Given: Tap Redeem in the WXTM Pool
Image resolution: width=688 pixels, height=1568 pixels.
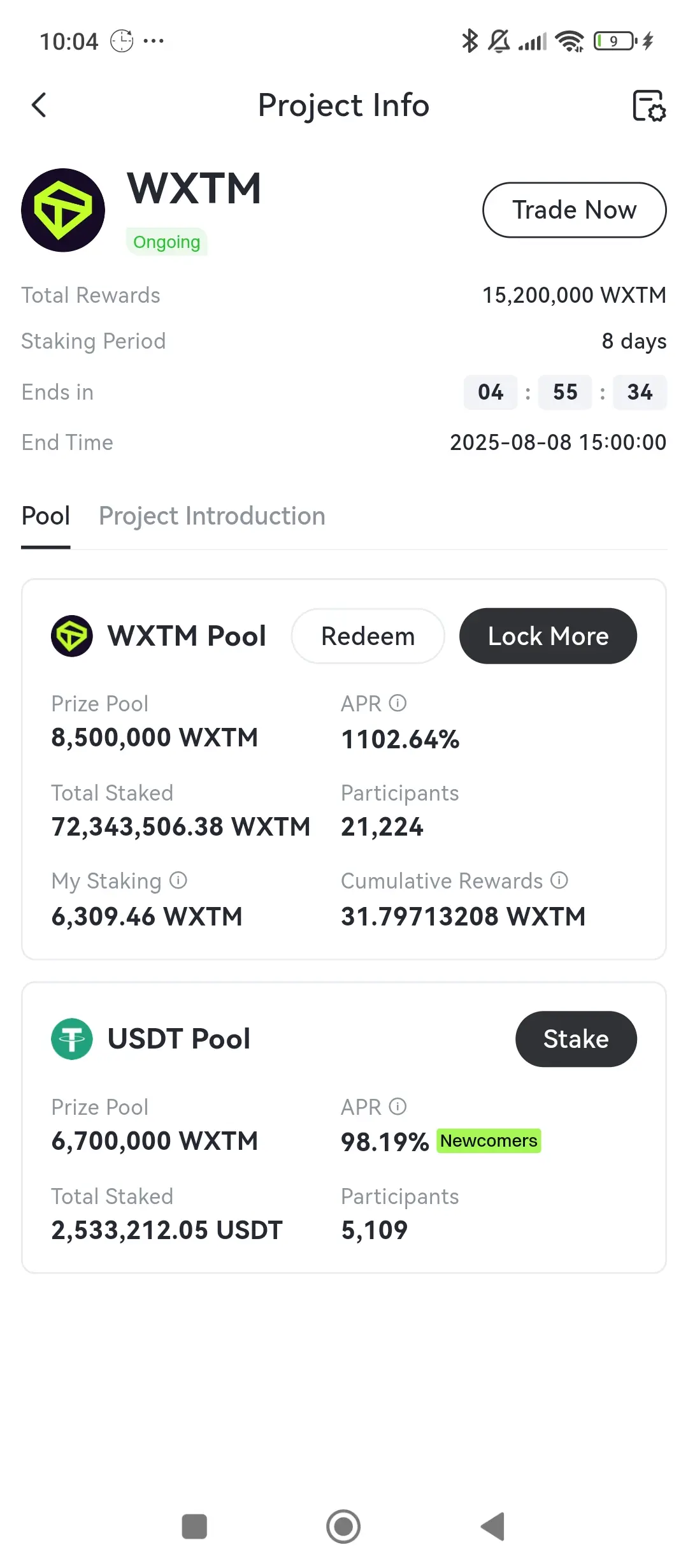Looking at the screenshot, I should 368,636.
